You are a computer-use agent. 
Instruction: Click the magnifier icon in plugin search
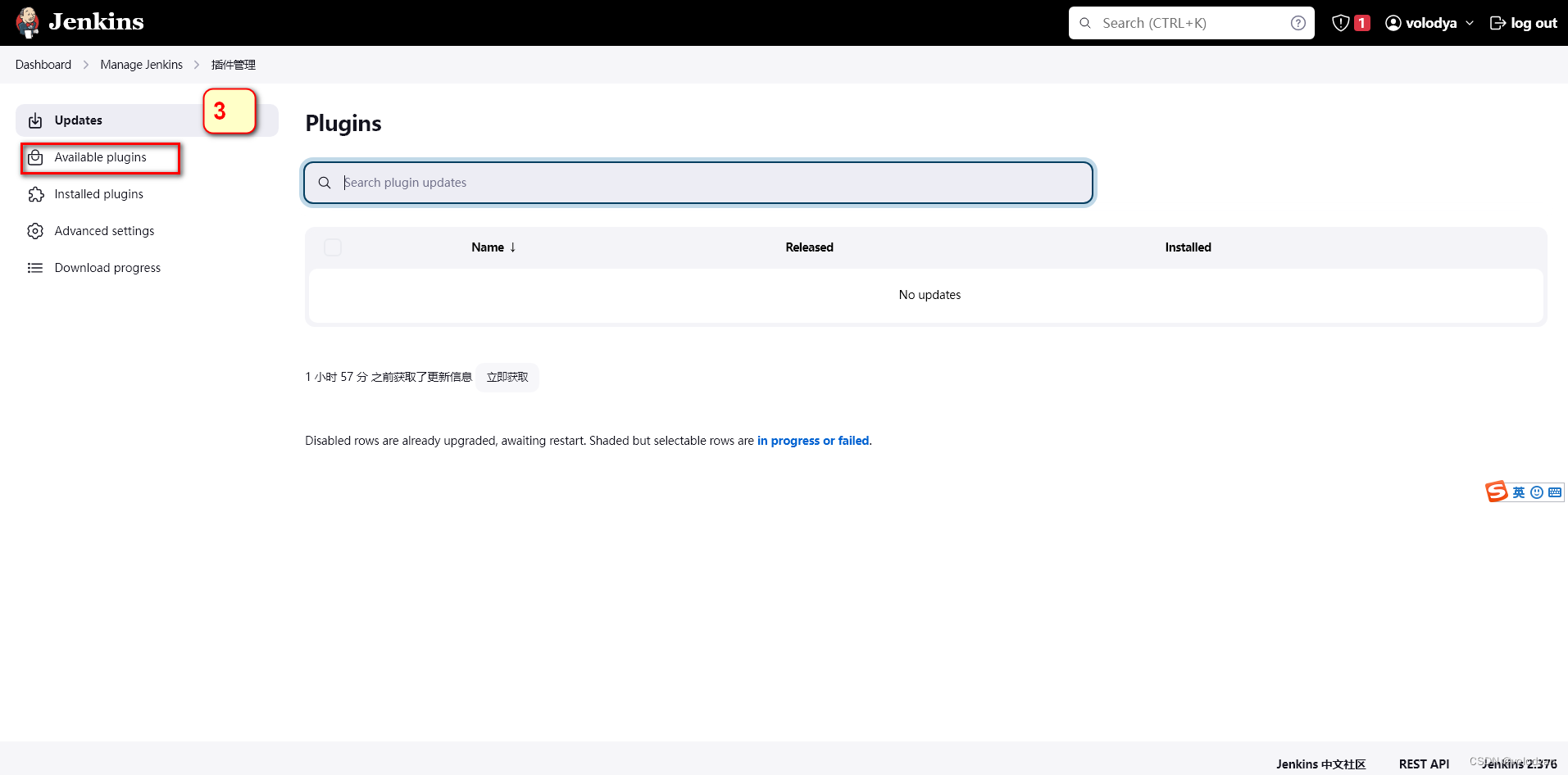pyautogui.click(x=325, y=183)
